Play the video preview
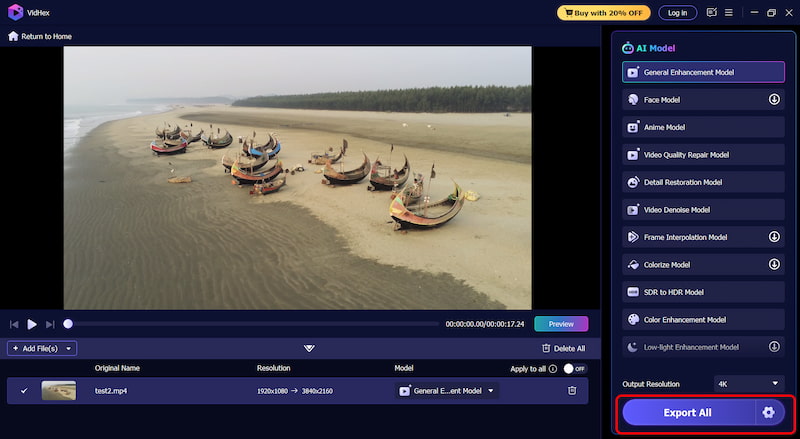 [x=32, y=324]
